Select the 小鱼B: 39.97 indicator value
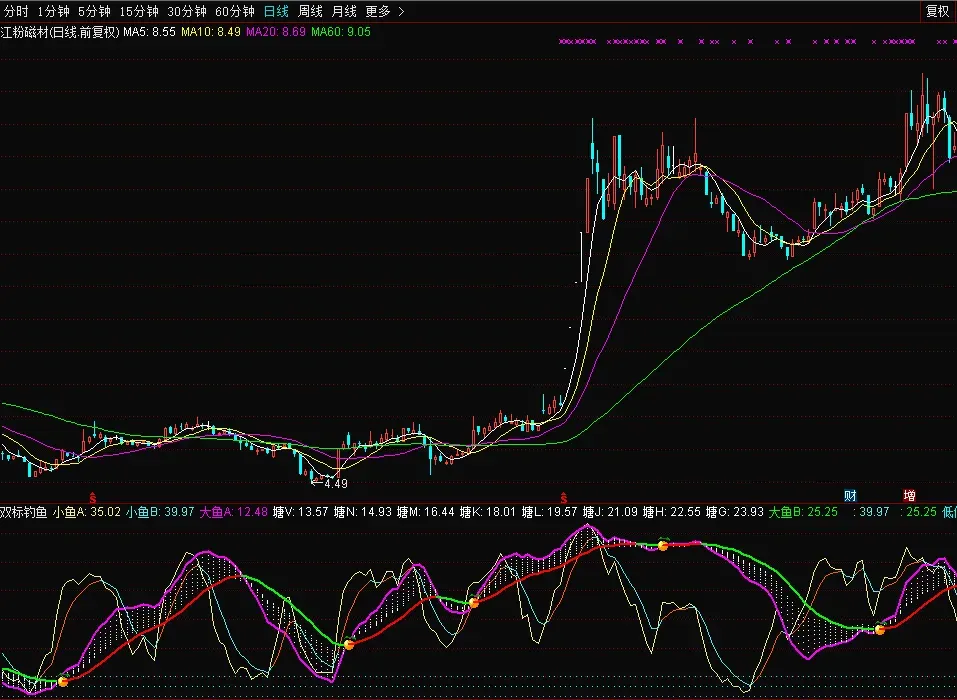This screenshot has width=957, height=700. pos(160,512)
